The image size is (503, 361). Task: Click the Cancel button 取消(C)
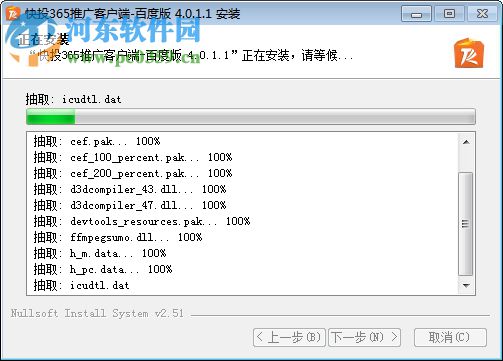pos(450,337)
